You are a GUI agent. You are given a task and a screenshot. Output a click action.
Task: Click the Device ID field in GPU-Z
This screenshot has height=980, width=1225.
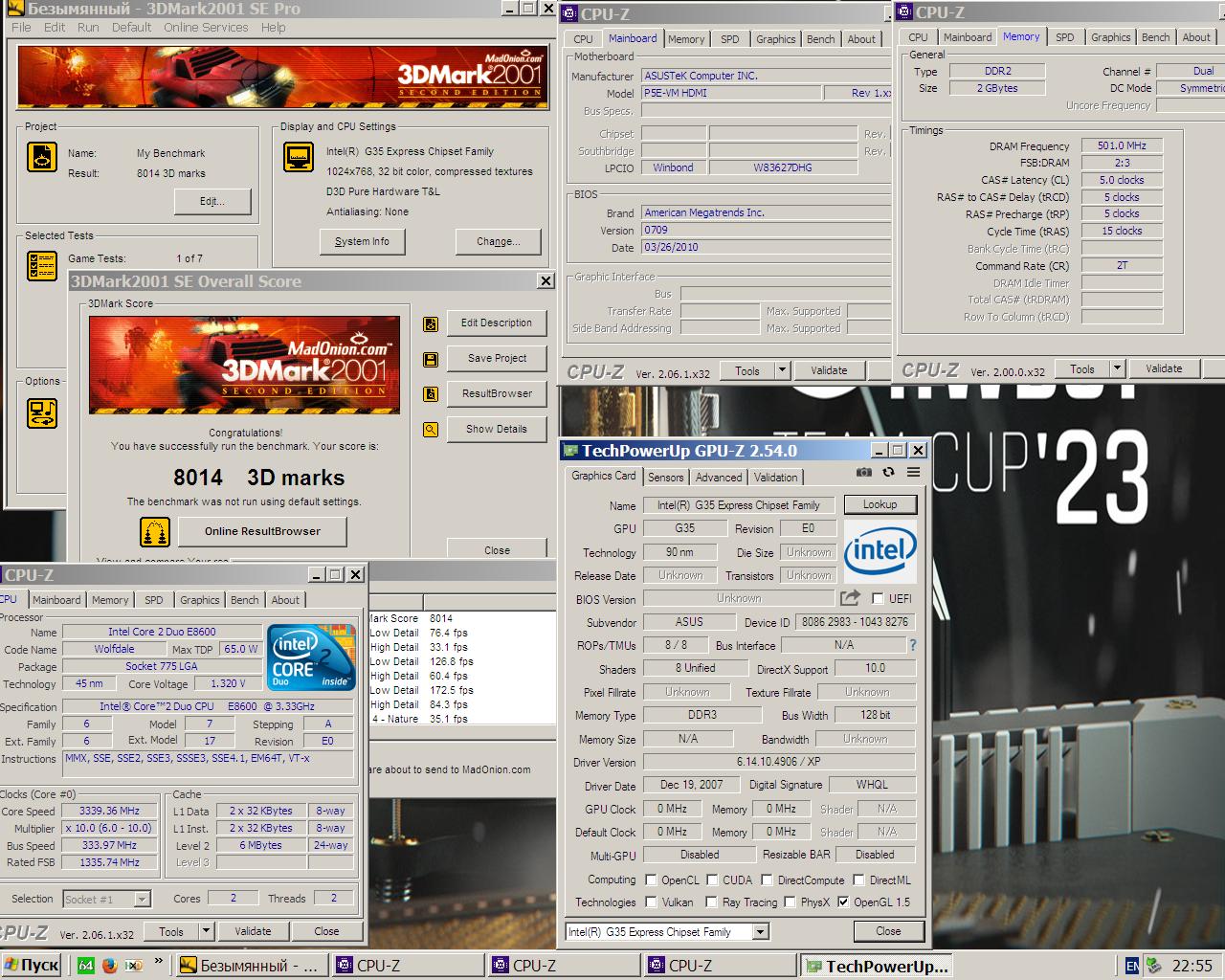click(856, 622)
